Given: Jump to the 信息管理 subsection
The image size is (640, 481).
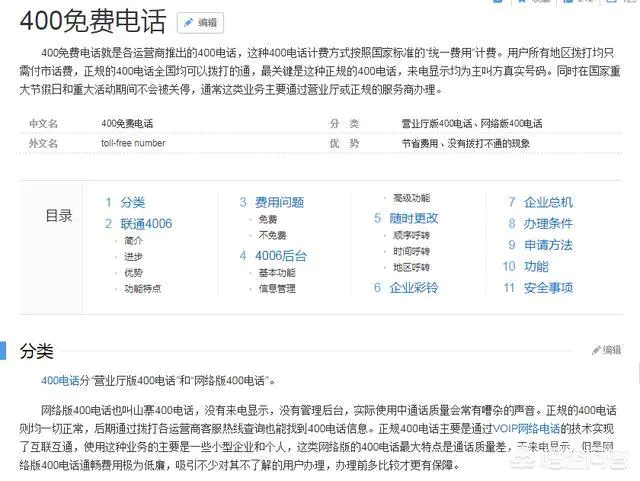Looking at the screenshot, I should click(x=277, y=288).
